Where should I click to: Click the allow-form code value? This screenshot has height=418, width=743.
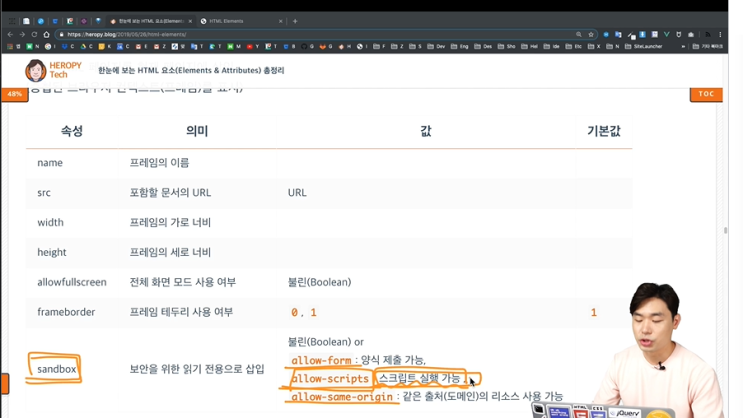pyautogui.click(x=321, y=360)
